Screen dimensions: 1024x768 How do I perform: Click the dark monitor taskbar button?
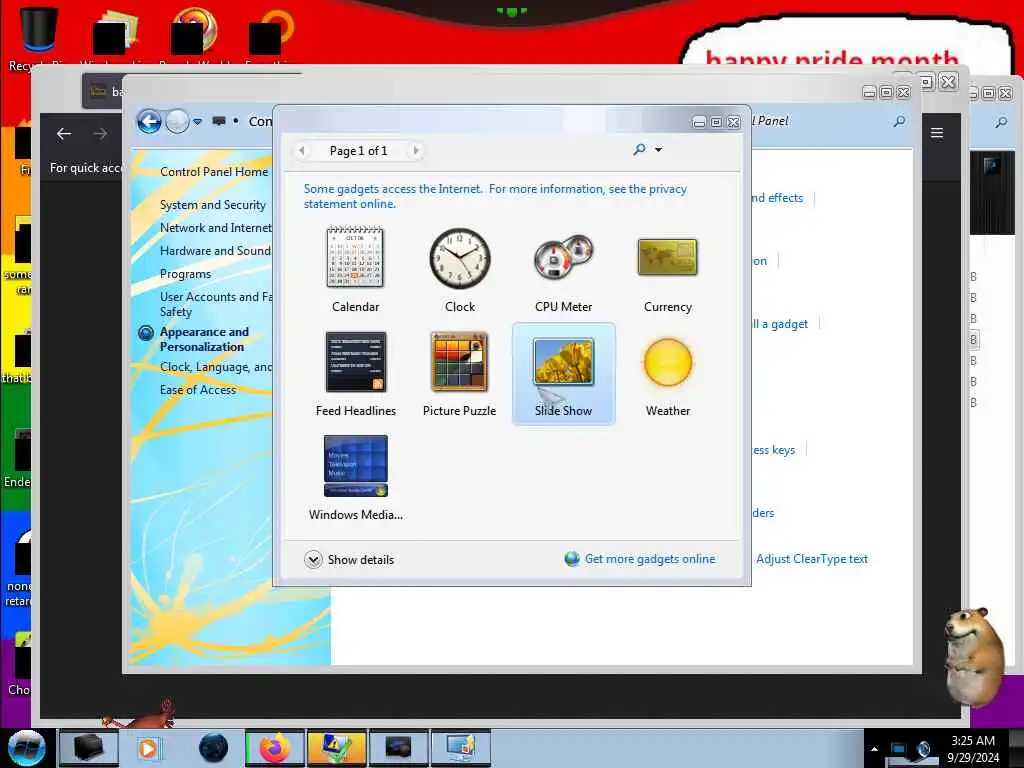pyautogui.click(x=398, y=748)
